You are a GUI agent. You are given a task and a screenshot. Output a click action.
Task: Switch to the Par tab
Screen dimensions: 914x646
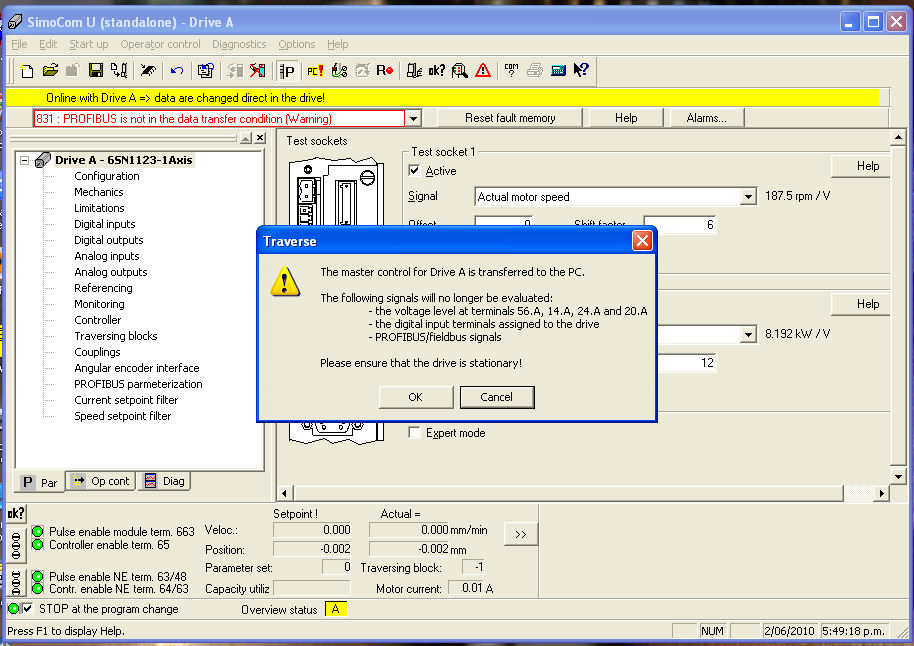(x=40, y=482)
